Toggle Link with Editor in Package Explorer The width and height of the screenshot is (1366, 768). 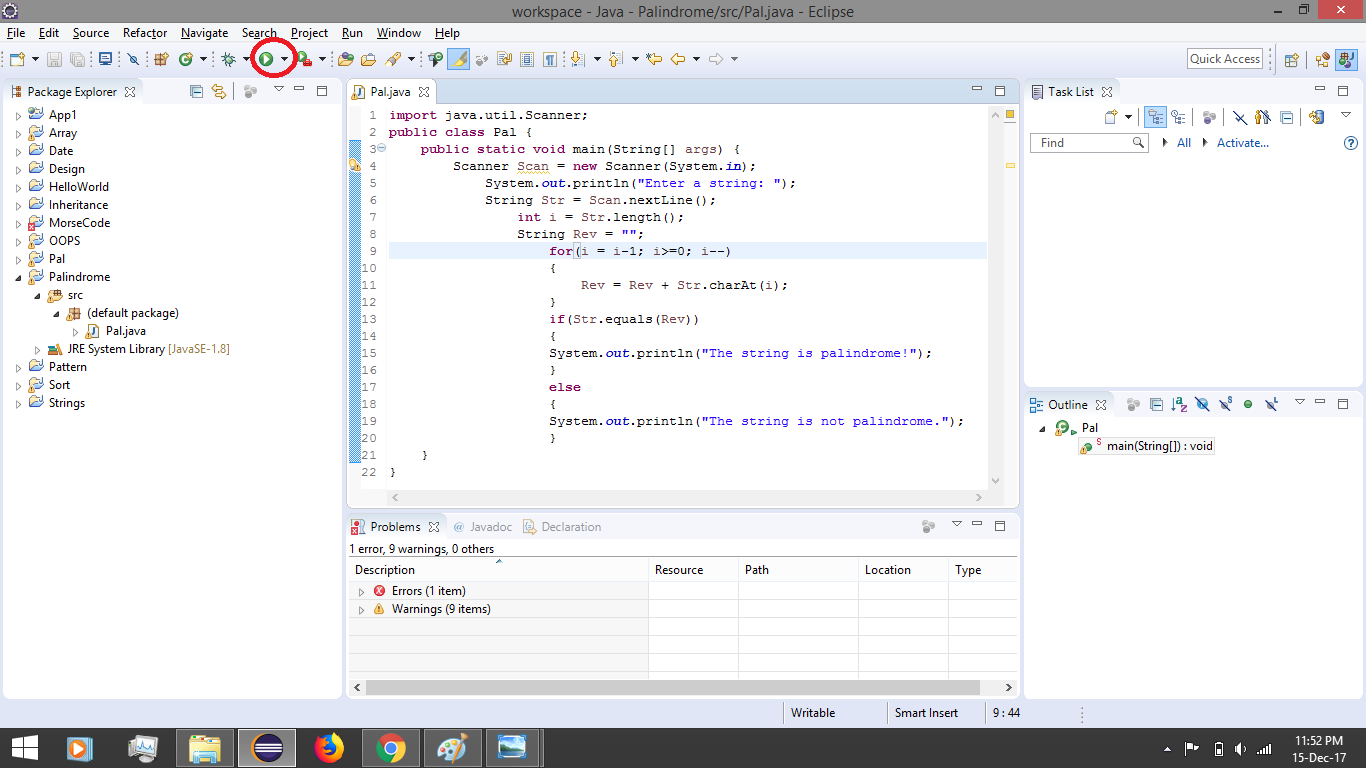coord(219,91)
